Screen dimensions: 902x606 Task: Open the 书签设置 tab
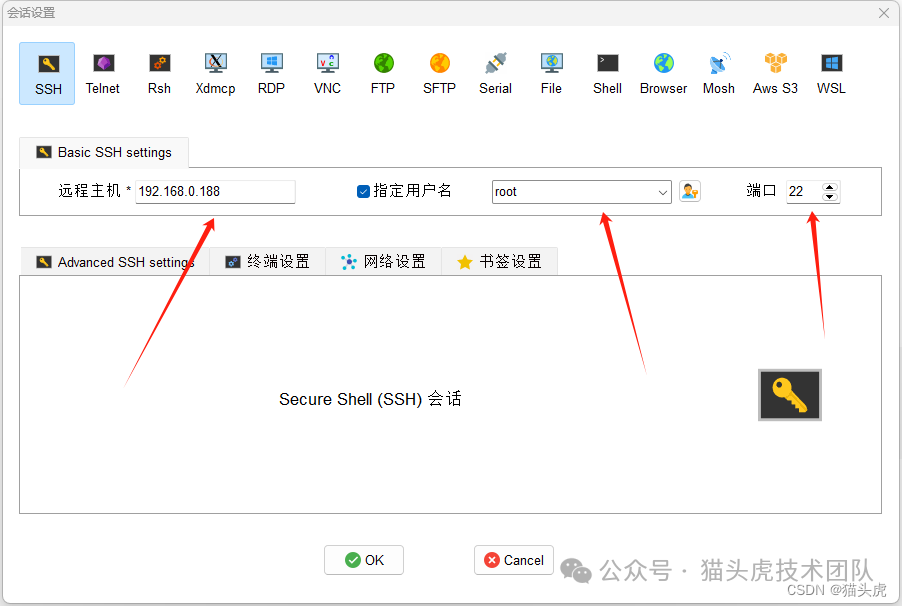pos(499,262)
